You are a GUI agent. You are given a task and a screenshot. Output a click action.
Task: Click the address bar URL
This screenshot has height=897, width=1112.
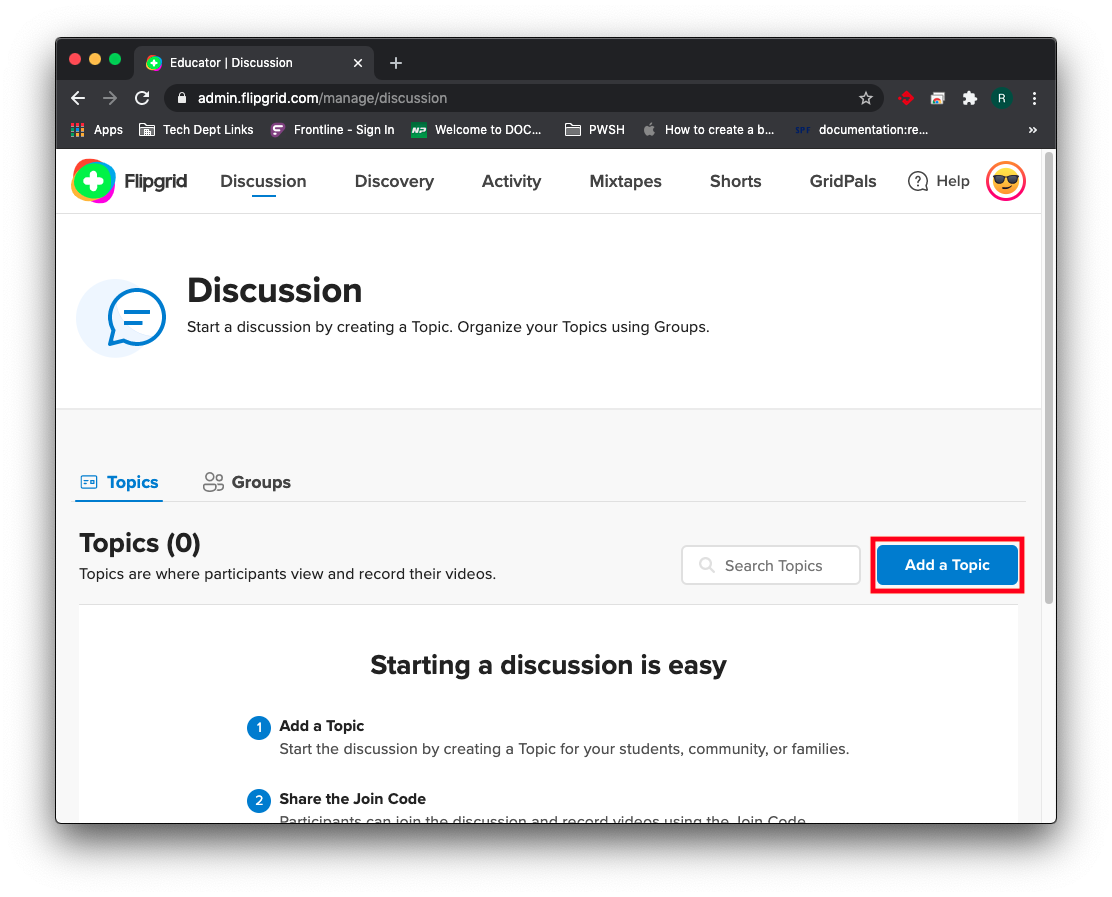pos(322,98)
